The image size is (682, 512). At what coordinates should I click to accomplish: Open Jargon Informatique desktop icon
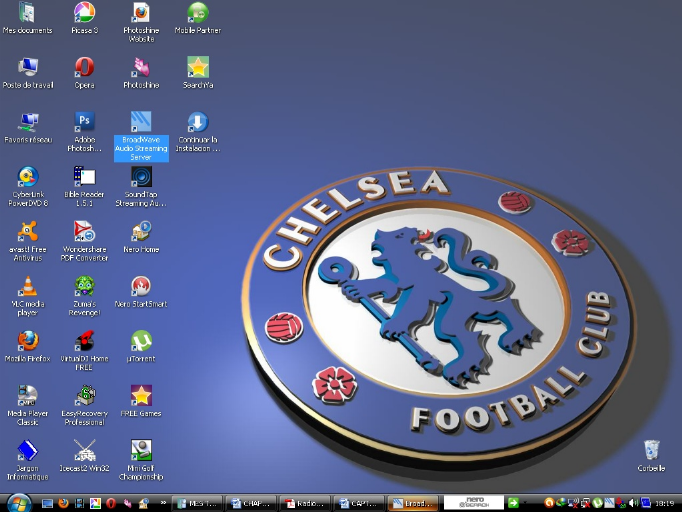[x=28, y=461]
